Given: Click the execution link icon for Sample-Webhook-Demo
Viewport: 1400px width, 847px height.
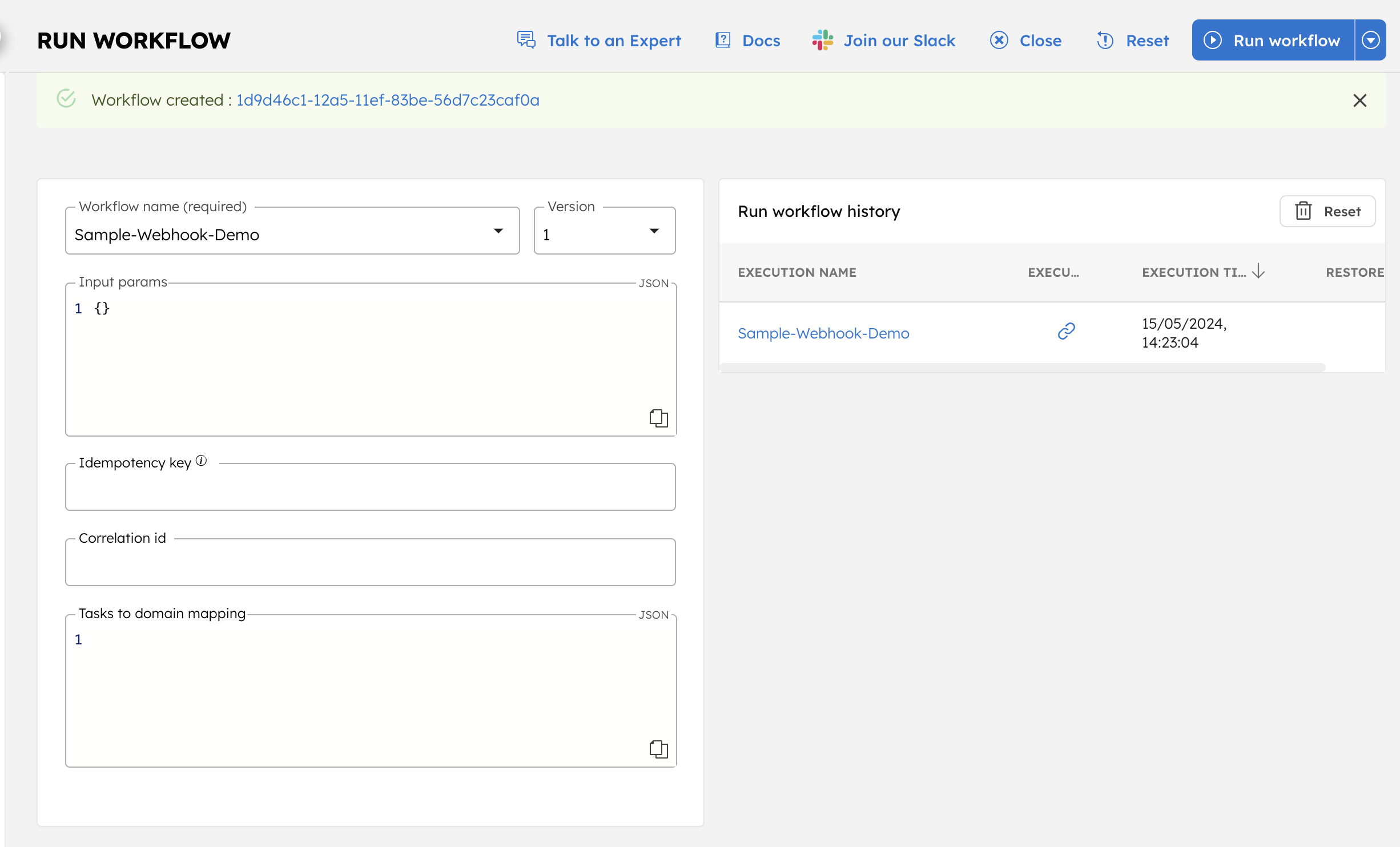Looking at the screenshot, I should point(1065,331).
